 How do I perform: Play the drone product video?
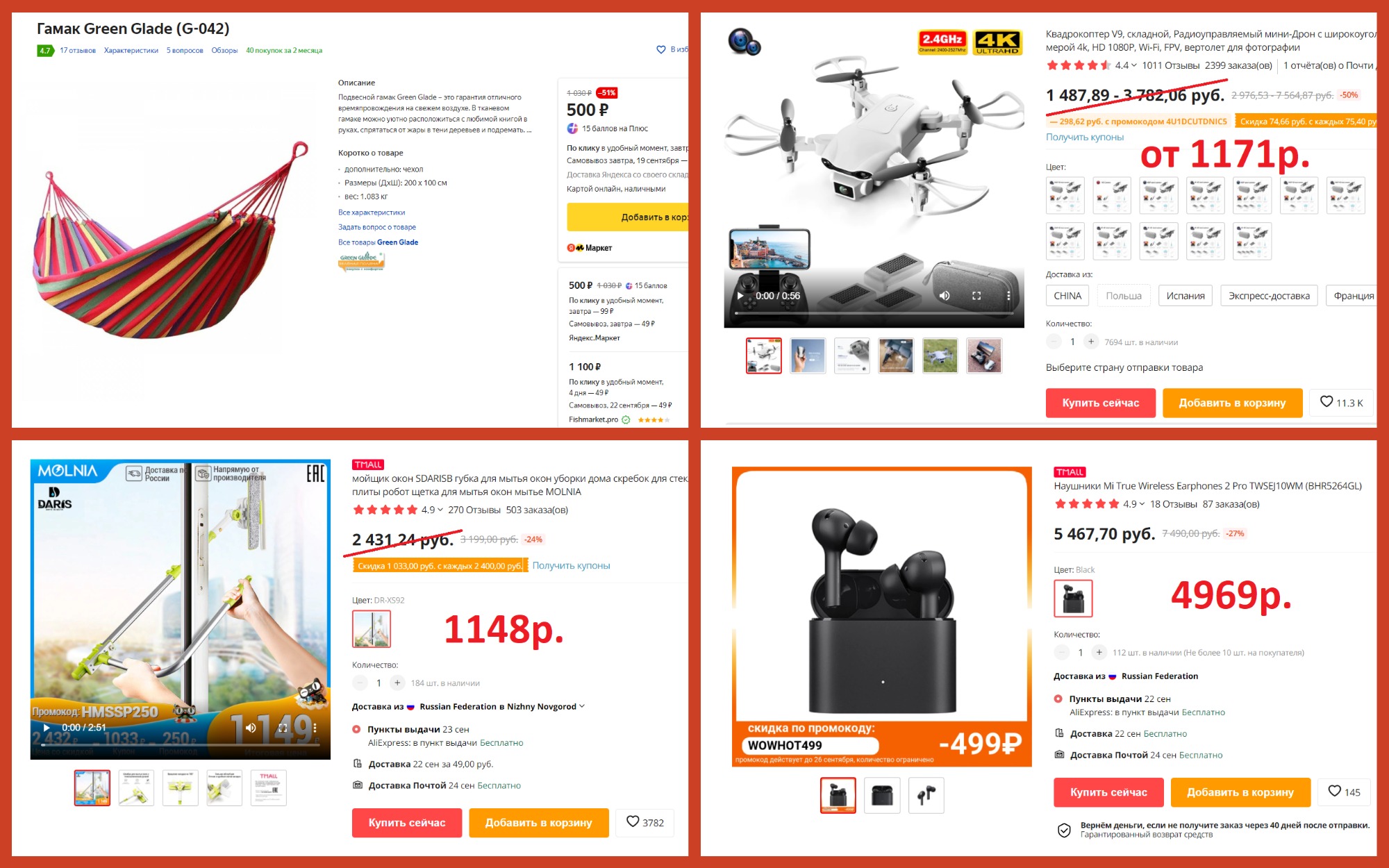pos(740,296)
